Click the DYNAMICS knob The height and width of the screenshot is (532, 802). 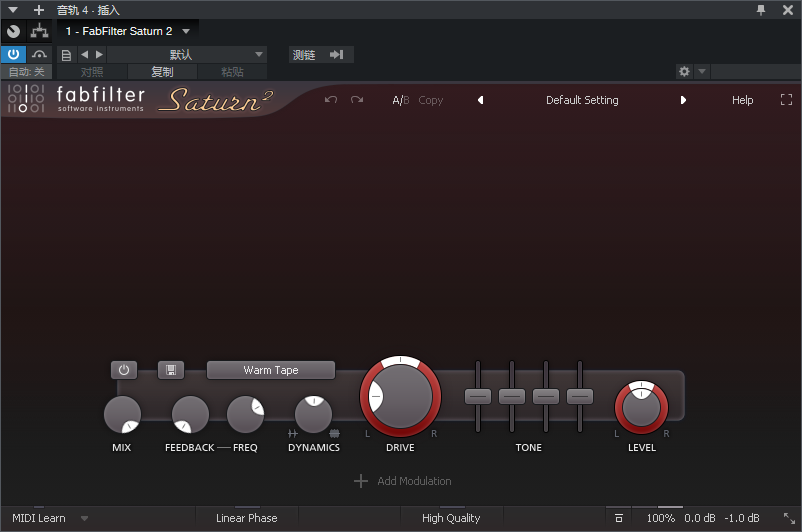click(314, 415)
